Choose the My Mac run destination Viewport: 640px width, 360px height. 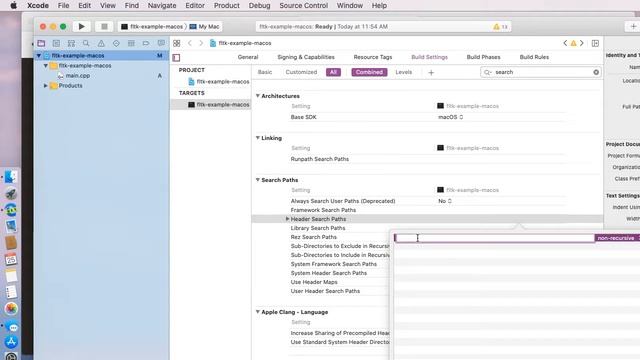(204, 27)
